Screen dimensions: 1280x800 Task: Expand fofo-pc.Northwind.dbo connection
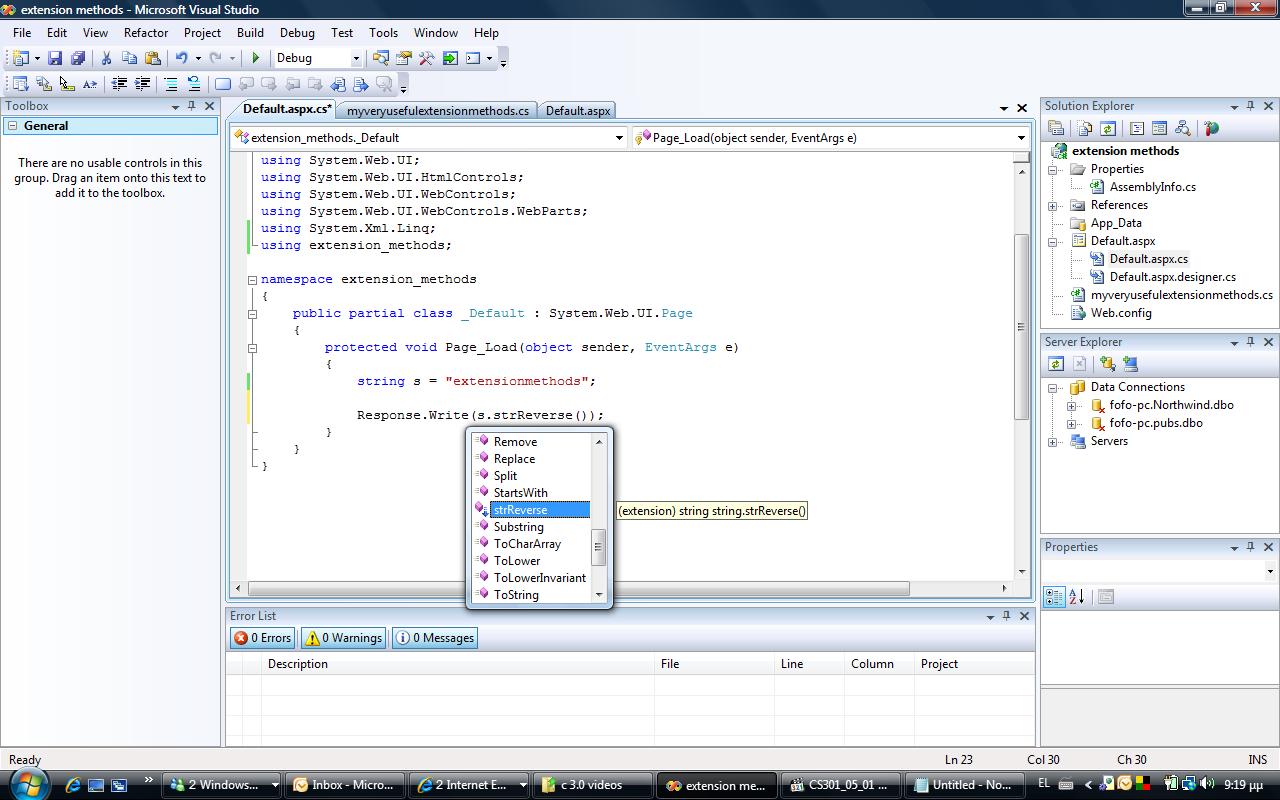tap(1072, 405)
